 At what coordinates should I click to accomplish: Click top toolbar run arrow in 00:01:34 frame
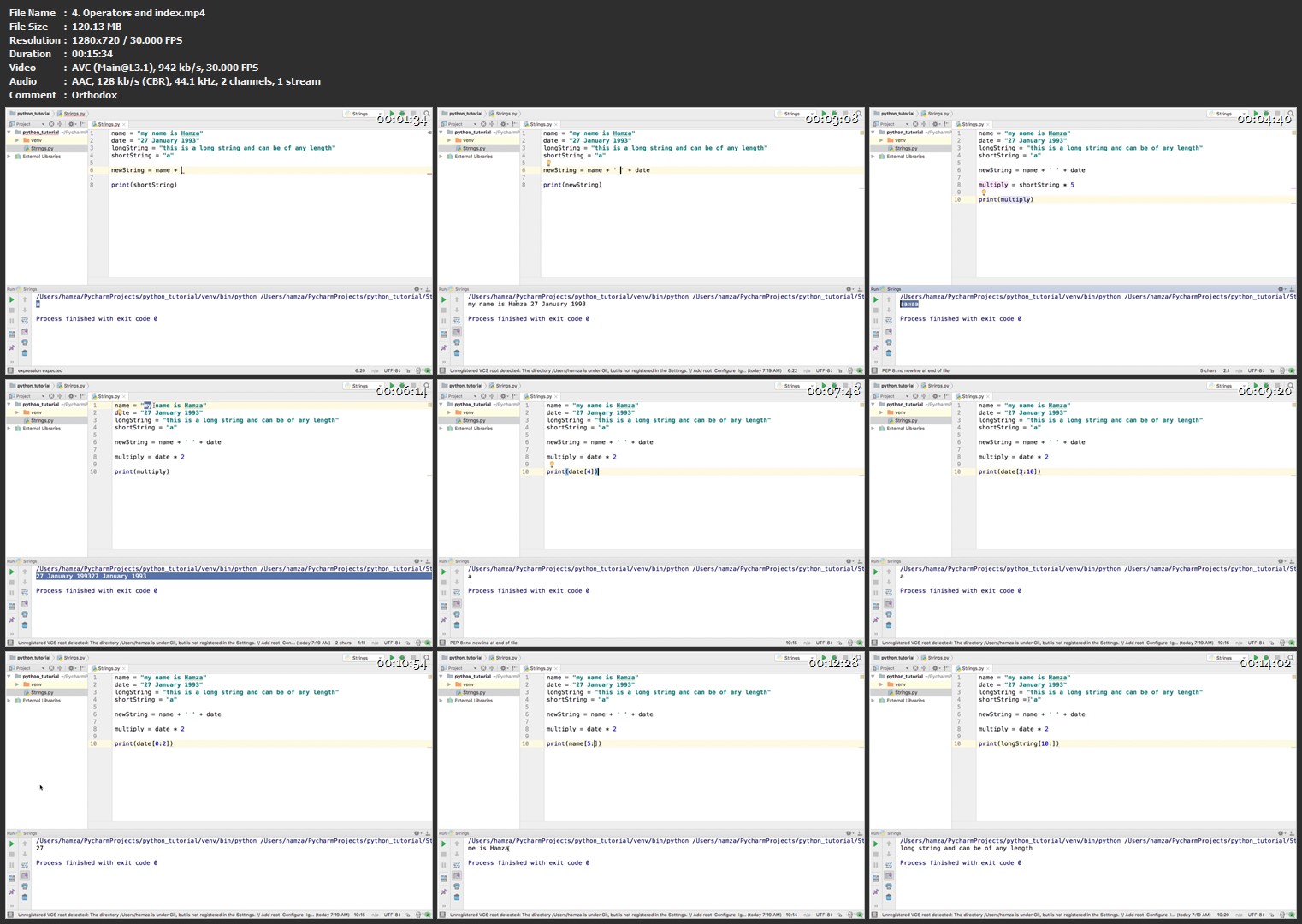coord(392,114)
